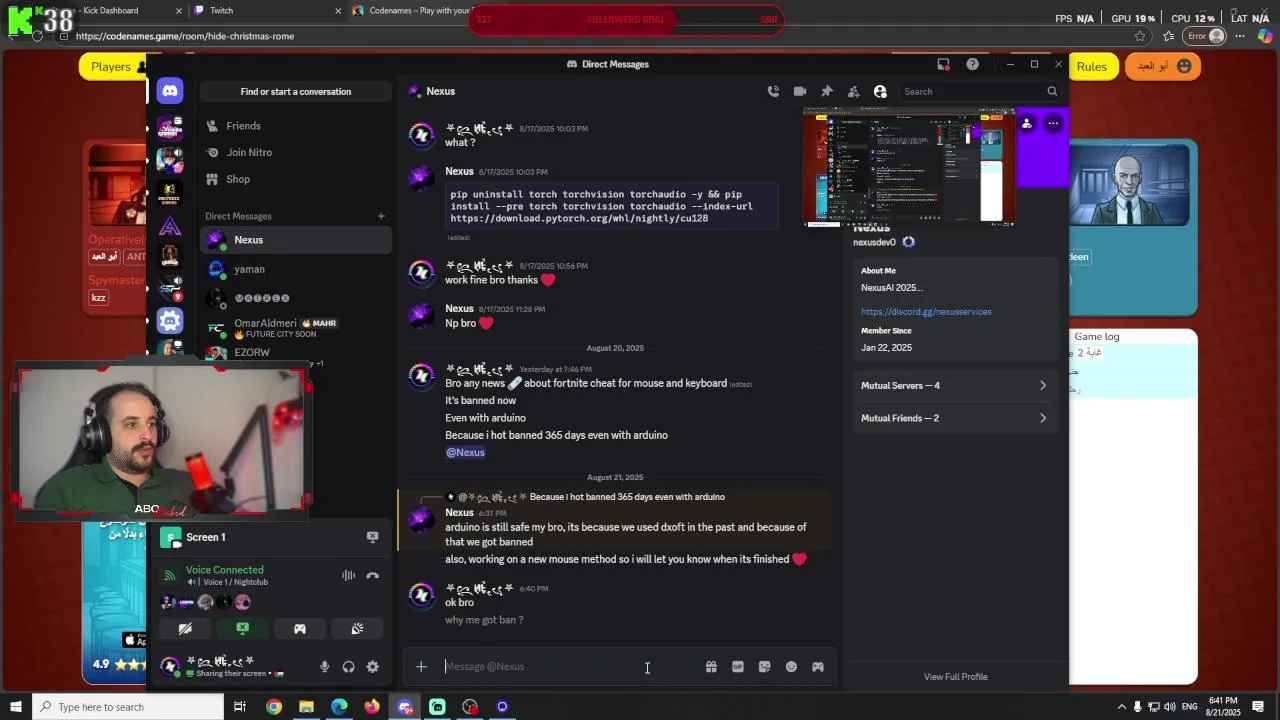Expand Mutual Servers — 4

coord(955,385)
